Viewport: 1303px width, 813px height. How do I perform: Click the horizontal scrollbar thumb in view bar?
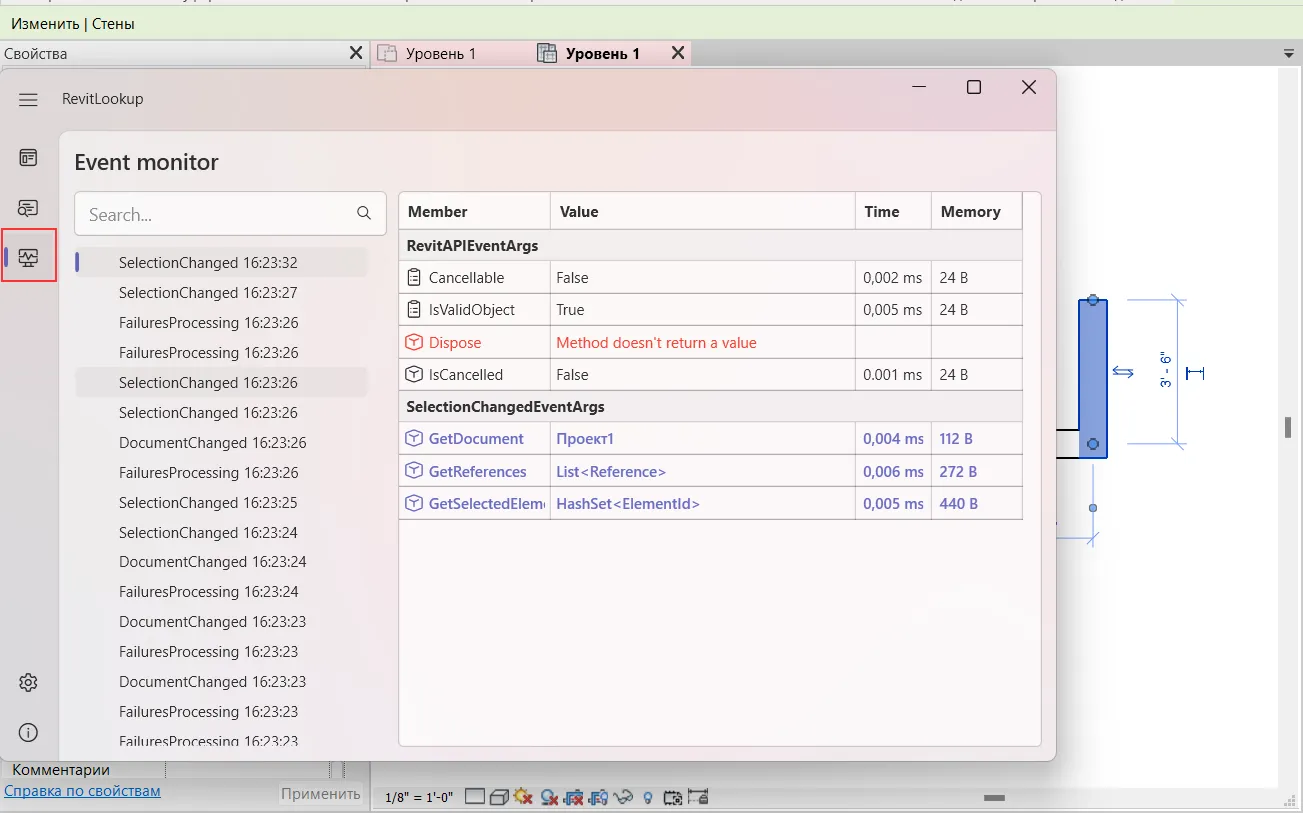tap(993, 797)
